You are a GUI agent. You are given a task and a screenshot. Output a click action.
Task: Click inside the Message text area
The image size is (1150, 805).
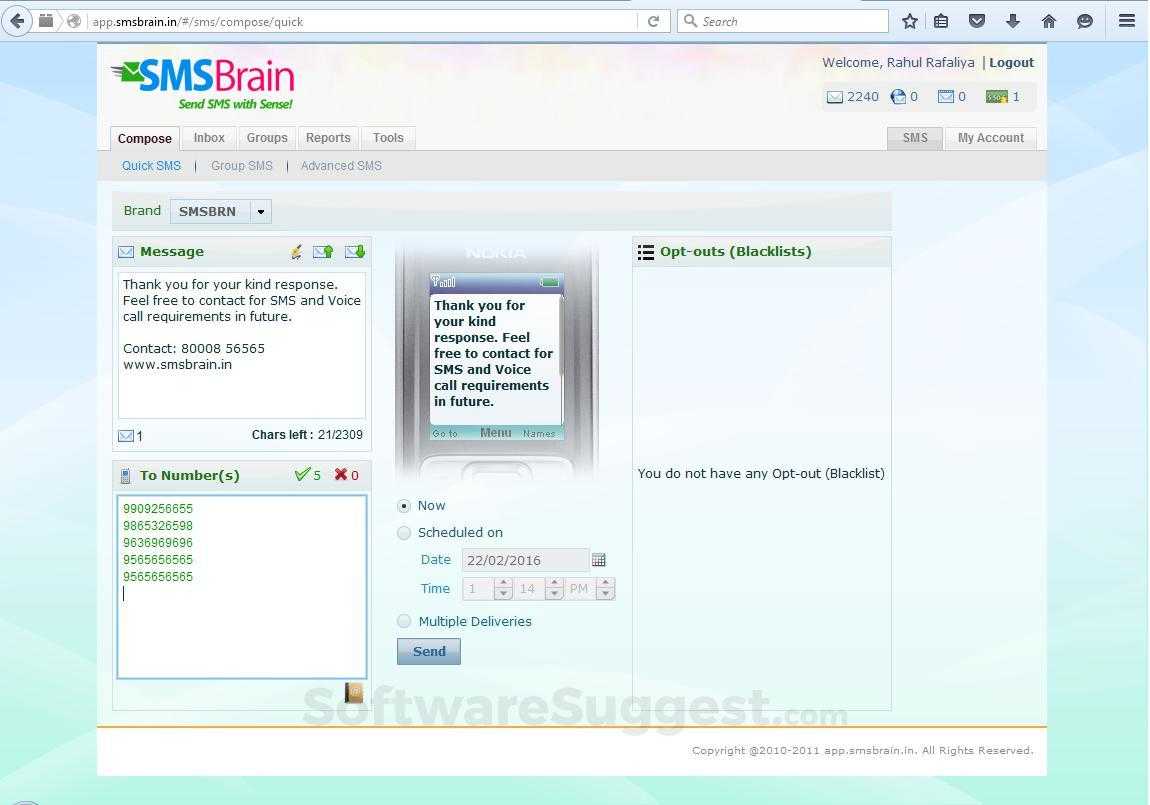(242, 346)
